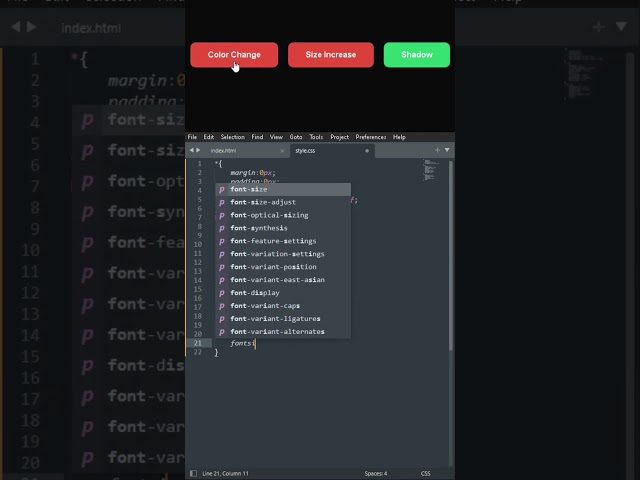The height and width of the screenshot is (480, 640).
Task: Open the File menu
Action: click(x=192, y=137)
